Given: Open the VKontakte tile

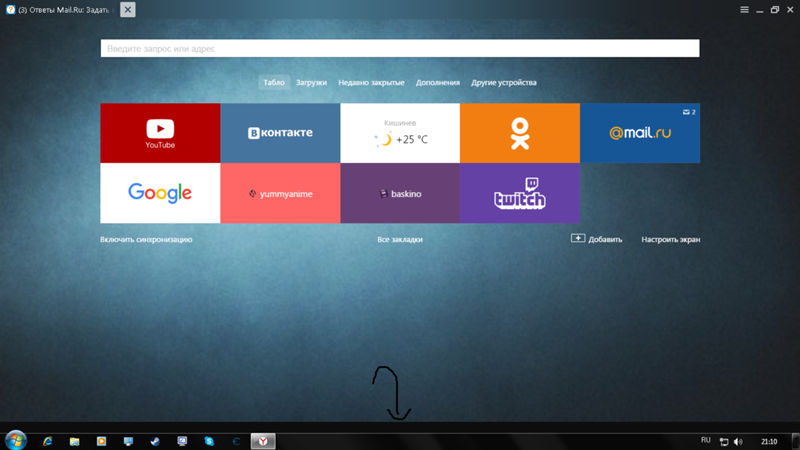Looking at the screenshot, I should [280, 133].
